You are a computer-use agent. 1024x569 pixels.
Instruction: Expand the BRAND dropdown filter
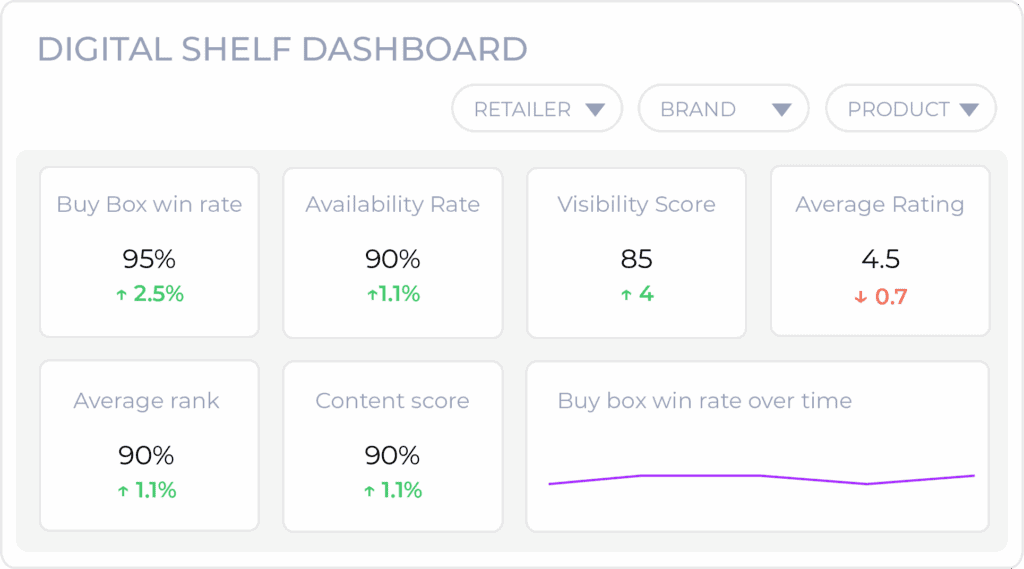click(724, 108)
